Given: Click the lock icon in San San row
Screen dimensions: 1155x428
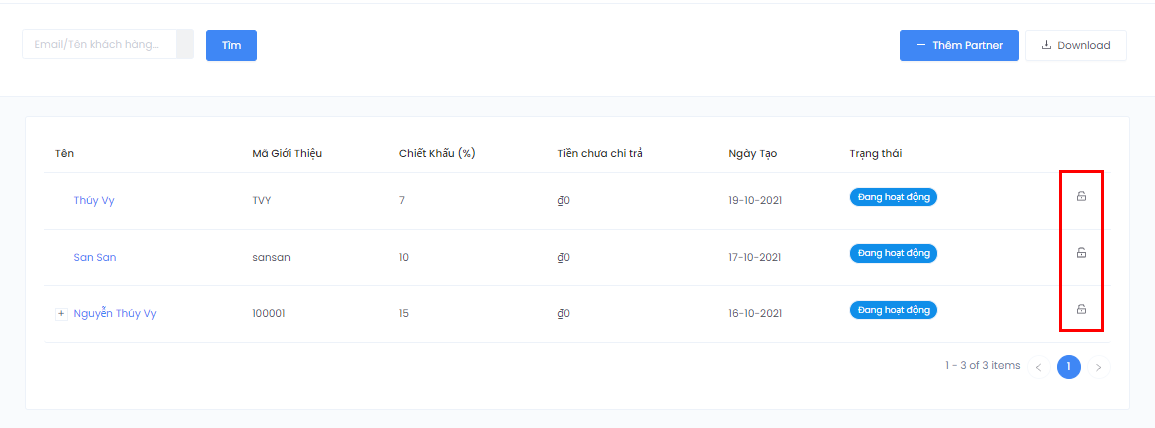Looking at the screenshot, I should tap(1081, 253).
